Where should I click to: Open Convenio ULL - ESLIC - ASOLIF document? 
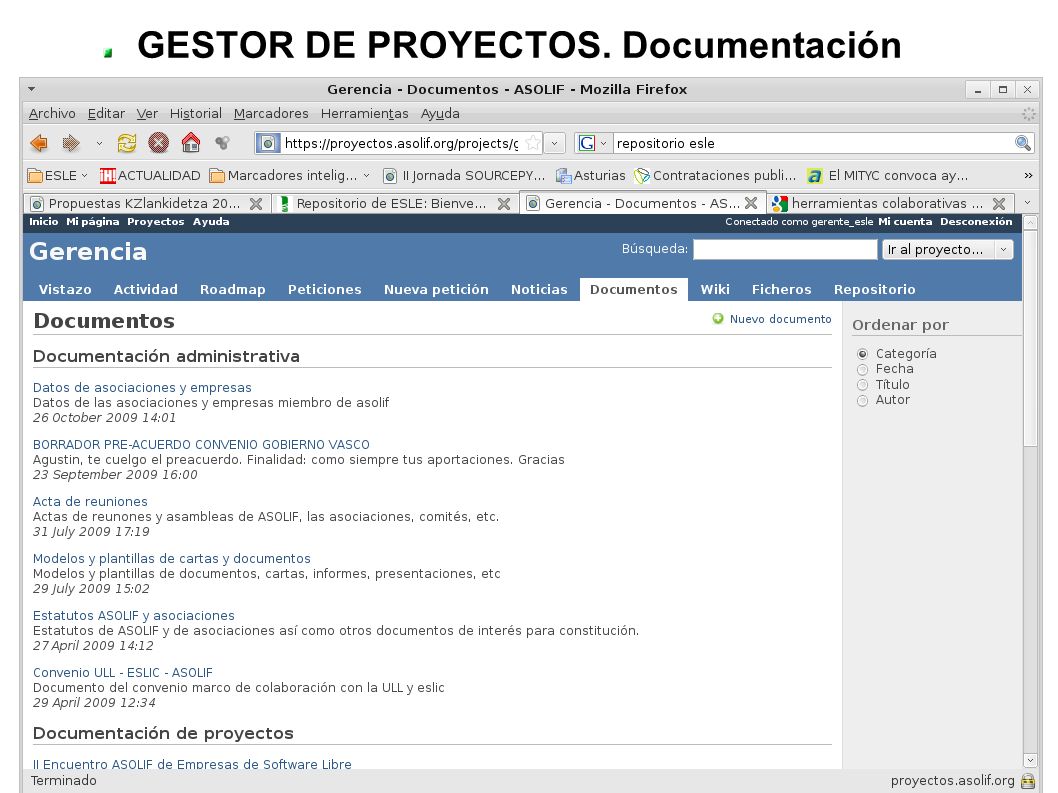coord(123,673)
